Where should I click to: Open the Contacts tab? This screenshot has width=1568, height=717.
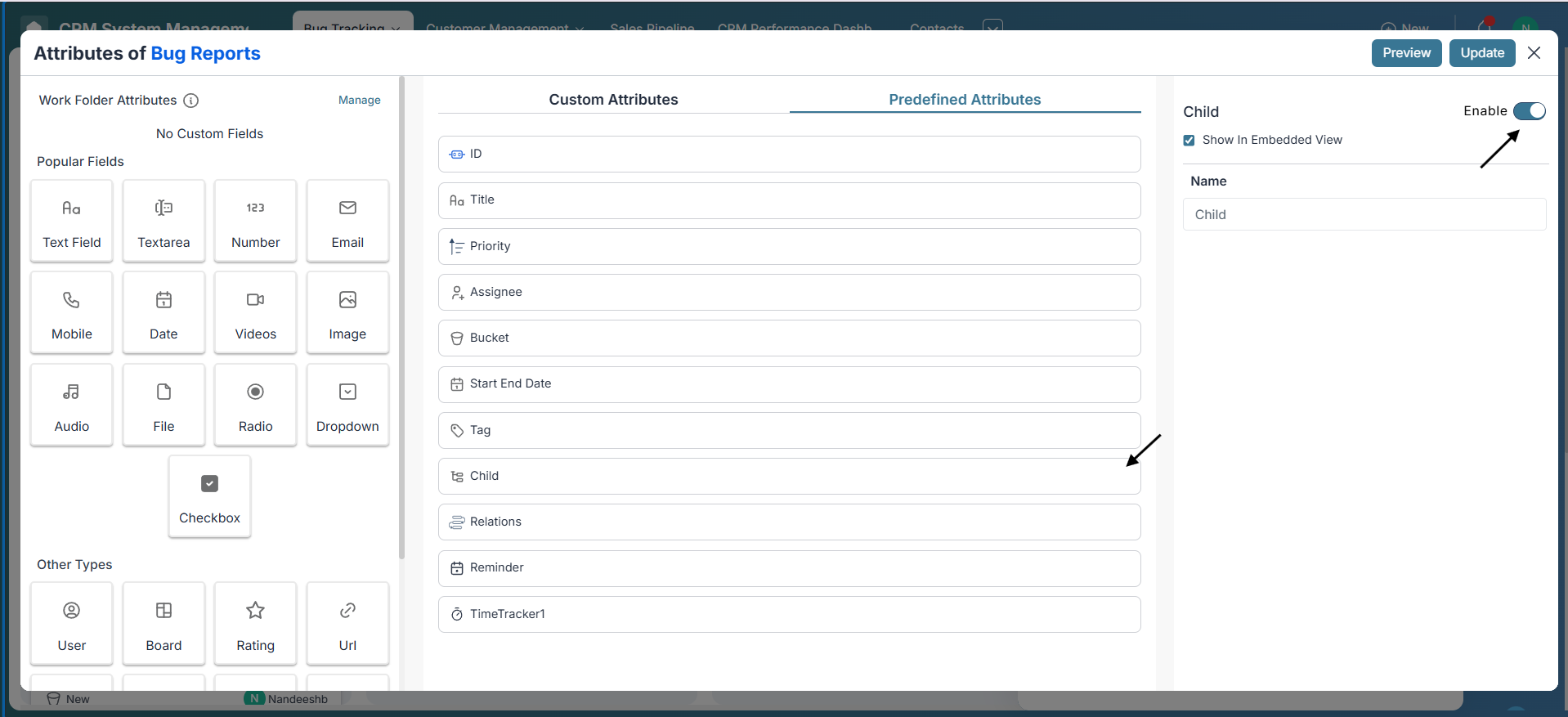tap(937, 27)
